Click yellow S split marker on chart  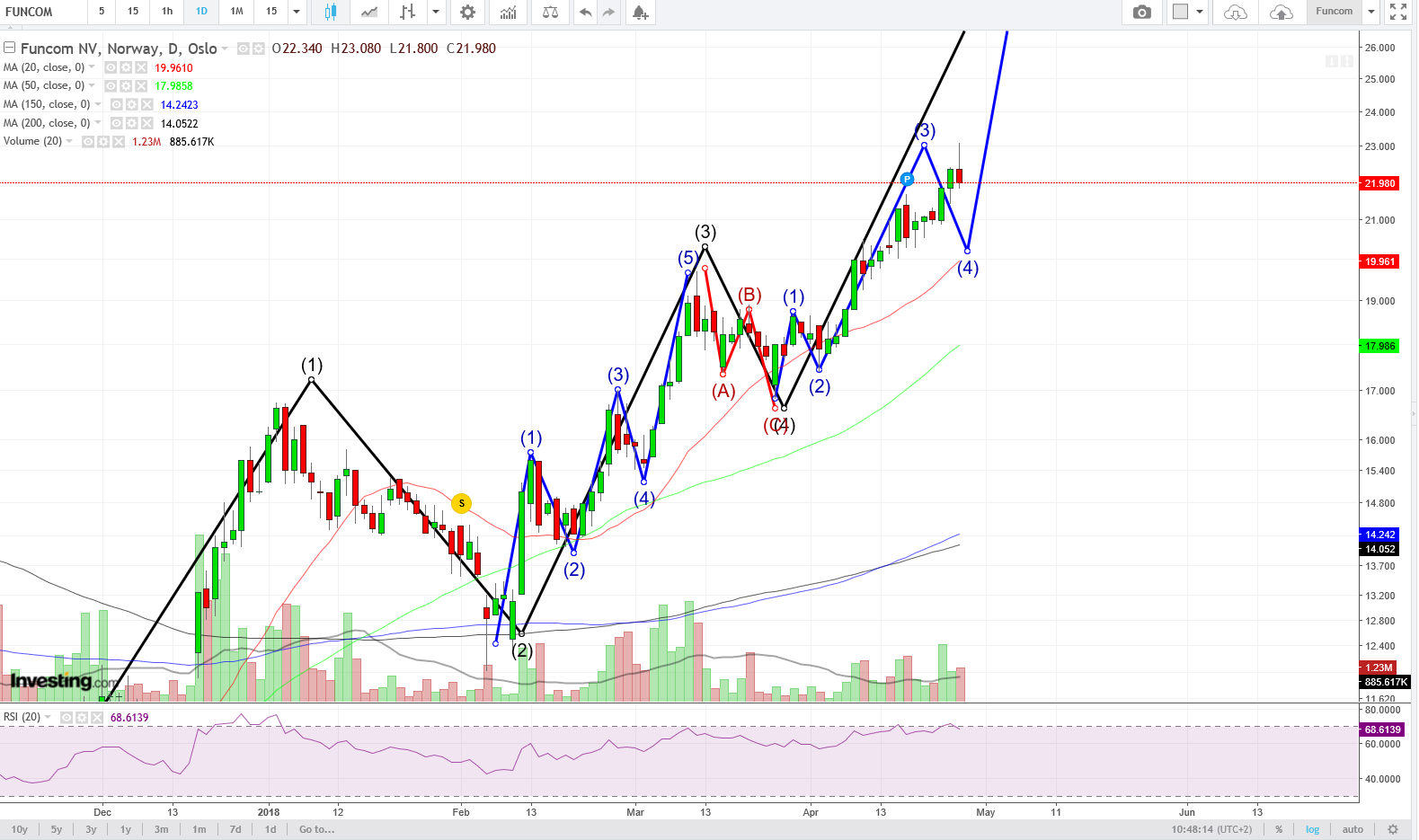point(461,503)
